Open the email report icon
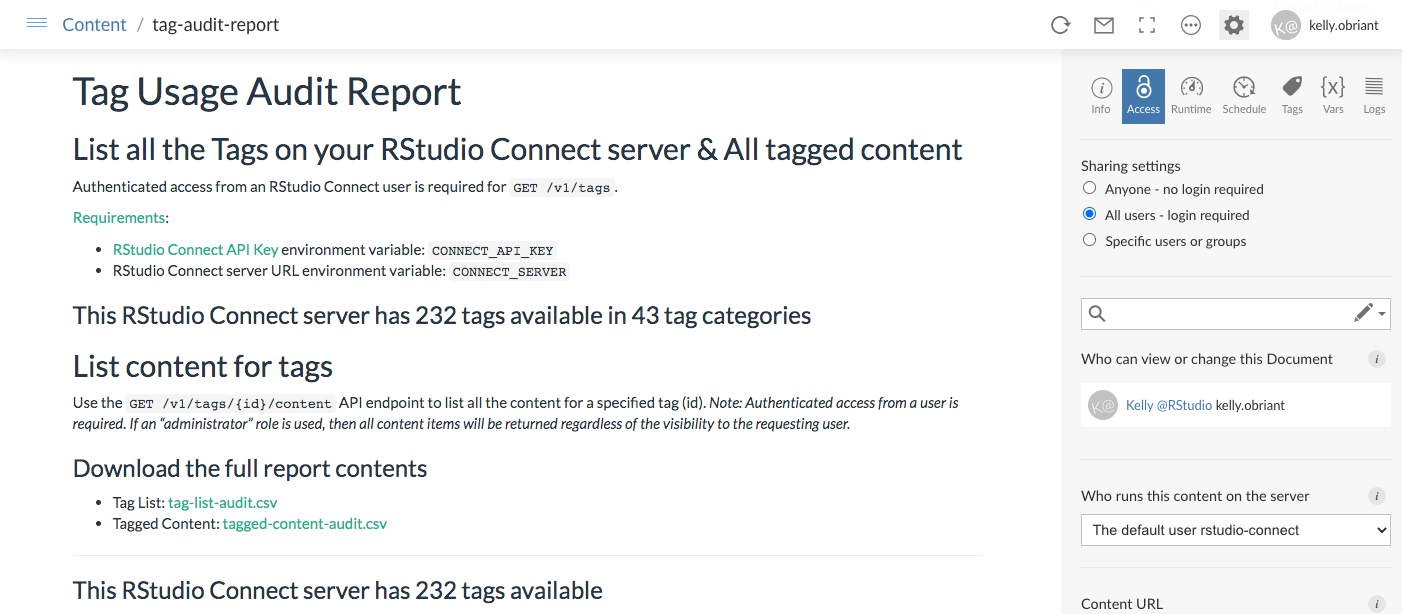 tap(1103, 25)
